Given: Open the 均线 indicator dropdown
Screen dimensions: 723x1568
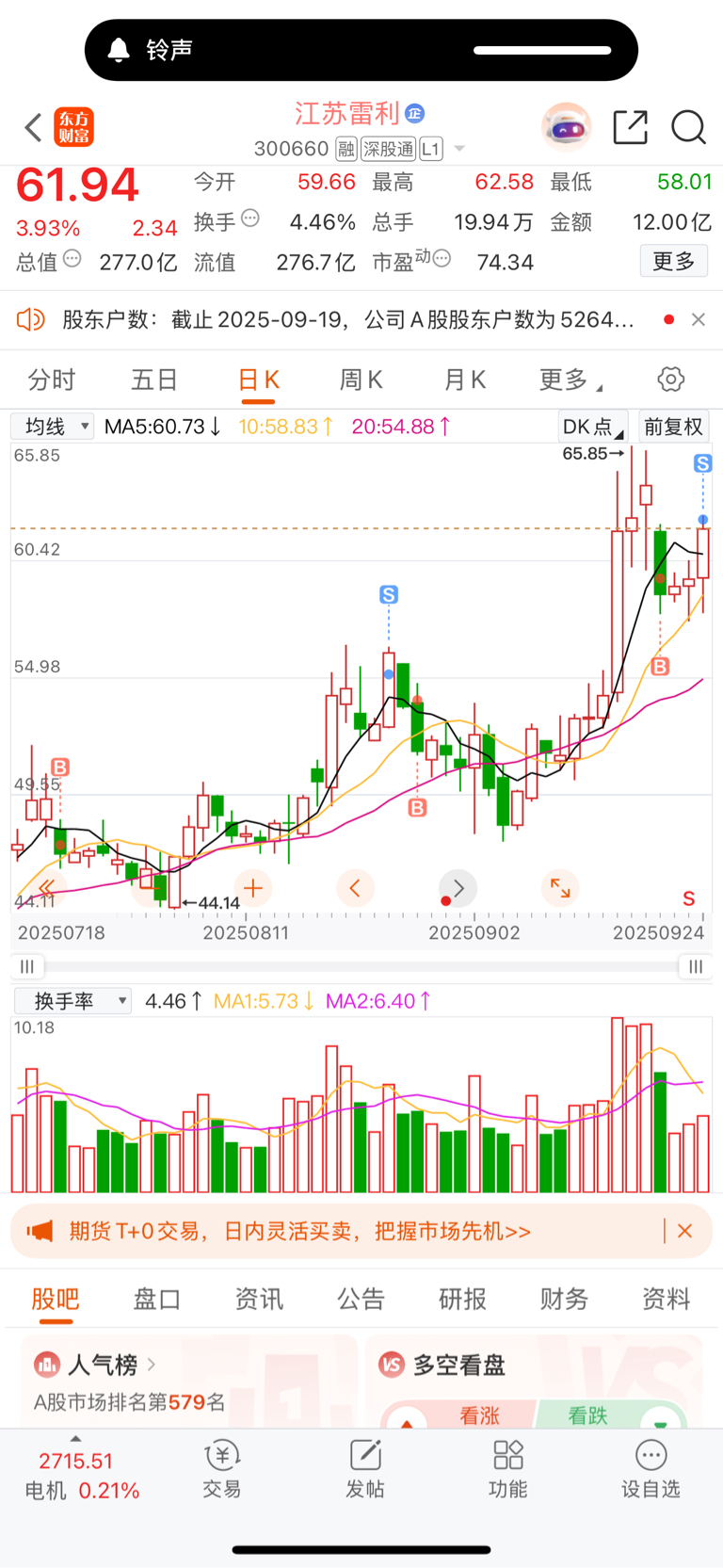Looking at the screenshot, I should click(52, 427).
